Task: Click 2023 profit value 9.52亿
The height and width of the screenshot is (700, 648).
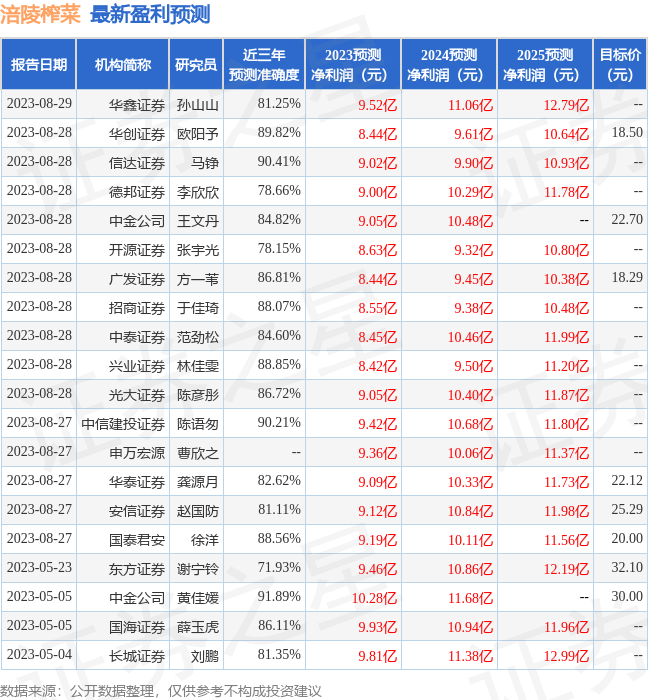Action: pyautogui.click(x=378, y=105)
